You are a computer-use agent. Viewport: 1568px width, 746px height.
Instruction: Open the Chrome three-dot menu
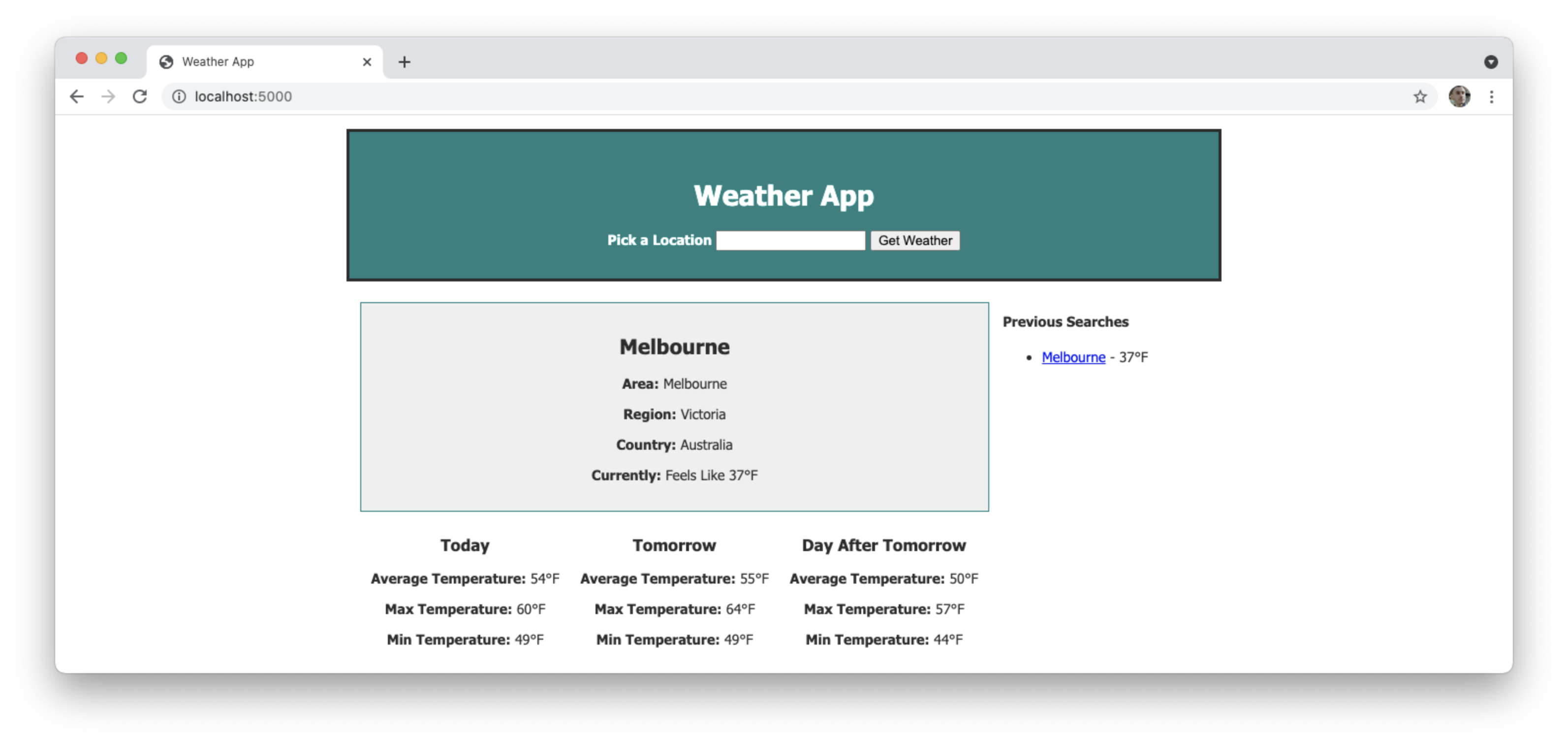[1491, 97]
